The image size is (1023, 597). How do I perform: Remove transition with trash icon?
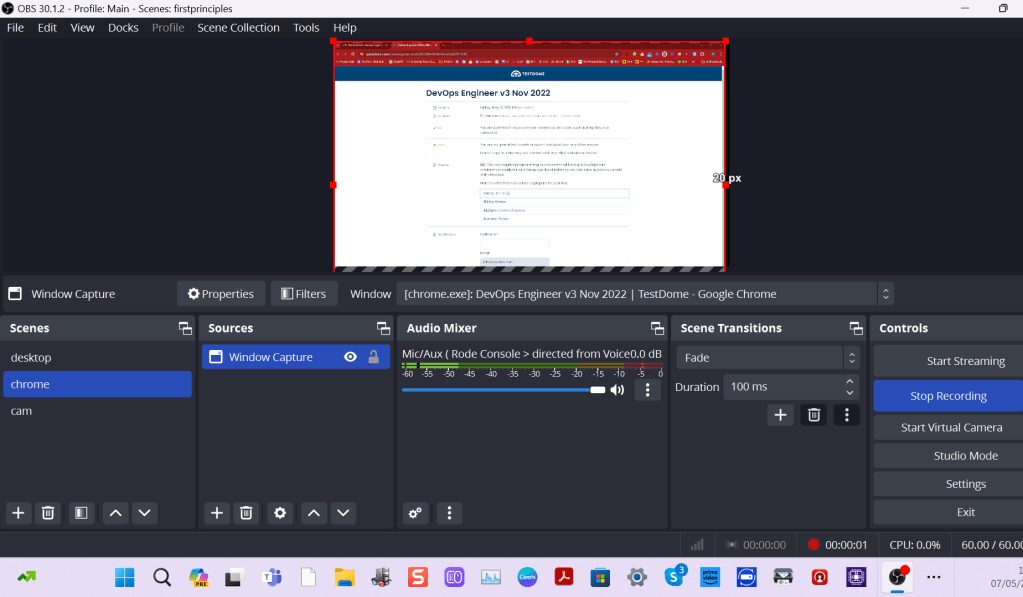pos(814,415)
